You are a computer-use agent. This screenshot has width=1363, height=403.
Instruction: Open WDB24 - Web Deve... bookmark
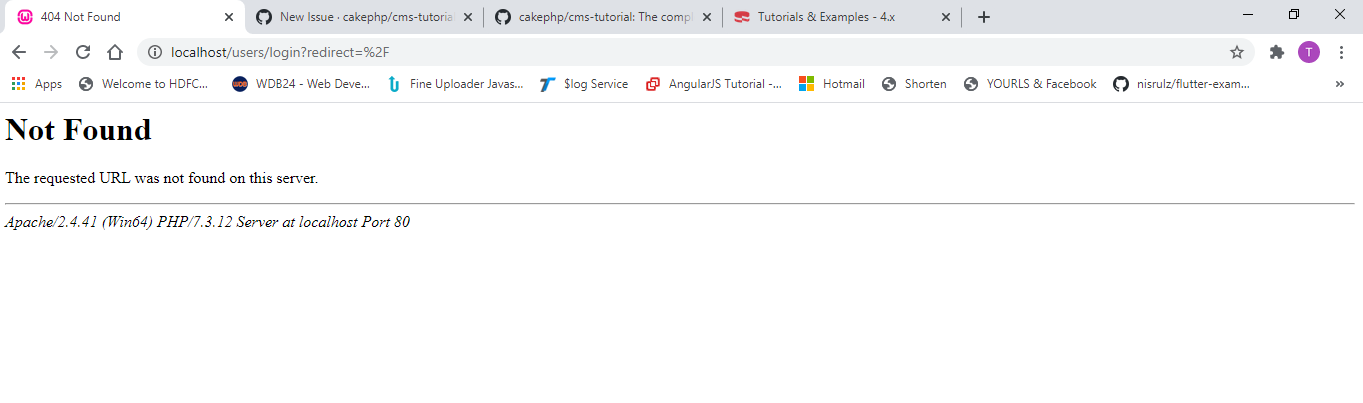pos(301,84)
